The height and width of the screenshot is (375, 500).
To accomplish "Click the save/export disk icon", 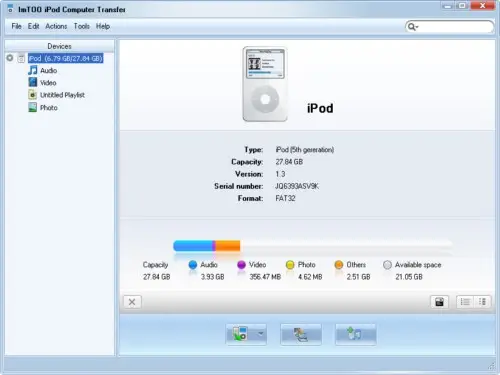I will (439, 302).
